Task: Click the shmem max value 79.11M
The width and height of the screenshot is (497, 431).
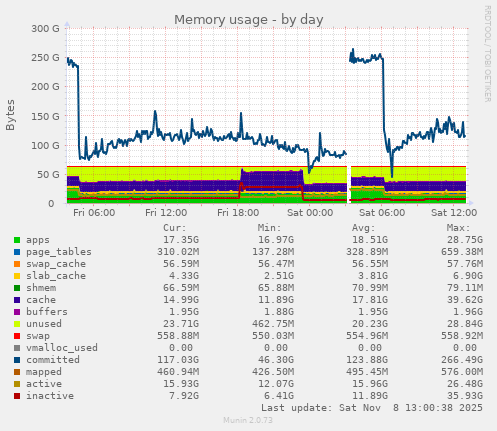Action: (465, 288)
